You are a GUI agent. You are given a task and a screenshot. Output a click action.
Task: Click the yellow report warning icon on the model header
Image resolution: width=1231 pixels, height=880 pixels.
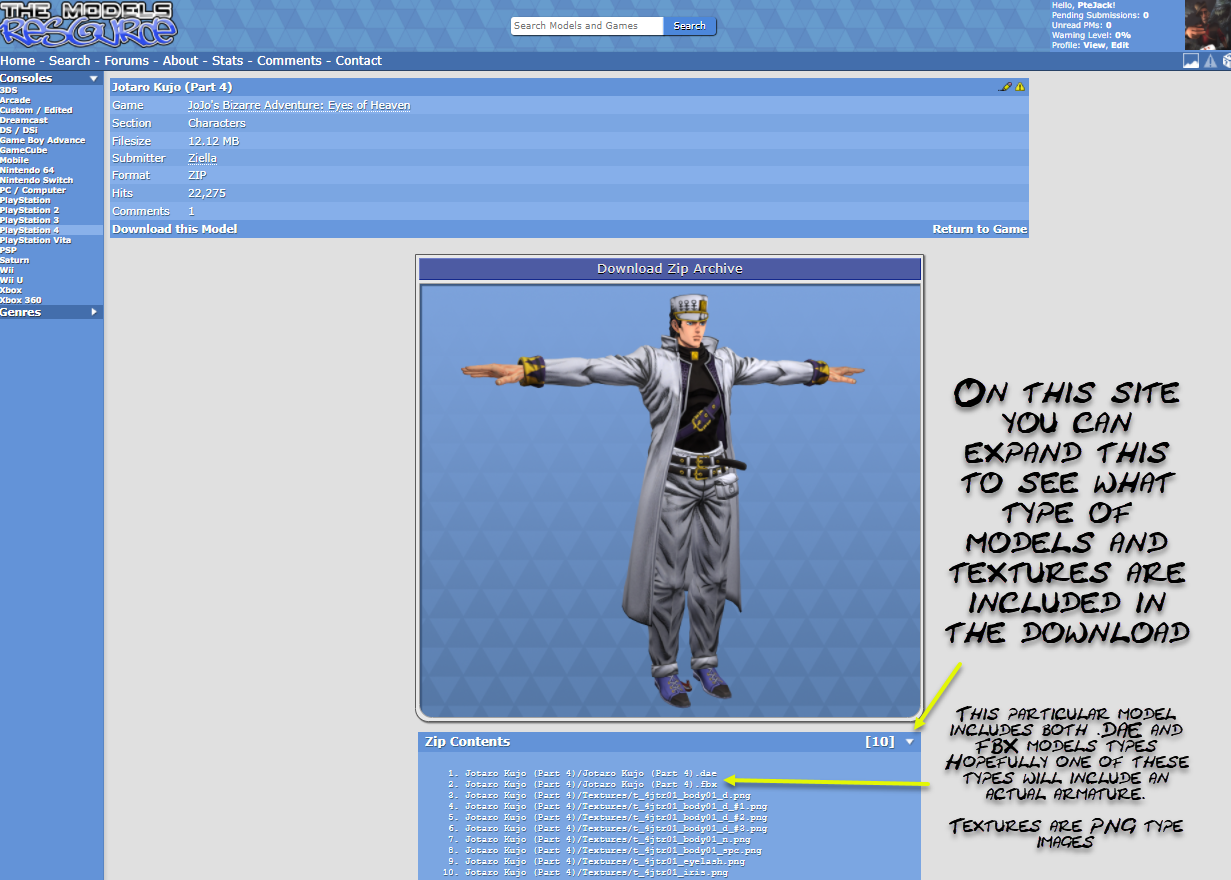[x=1020, y=87]
